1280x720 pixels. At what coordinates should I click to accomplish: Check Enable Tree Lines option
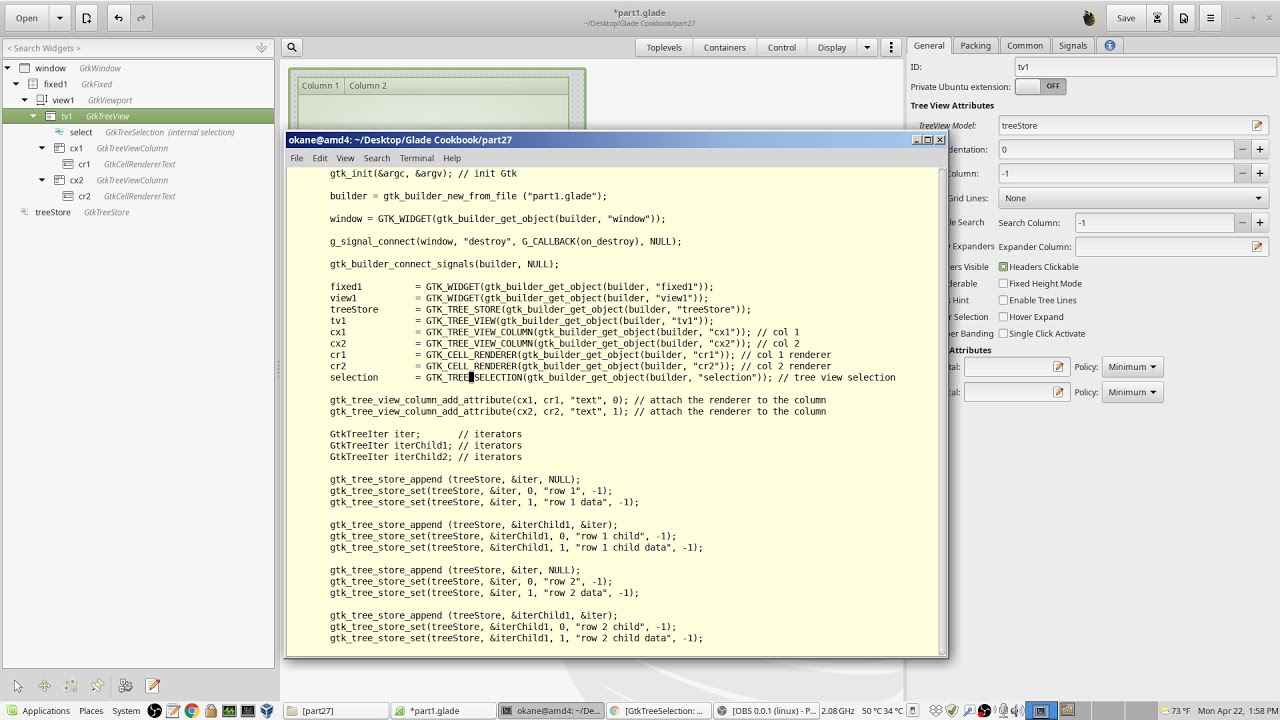pyautogui.click(x=1003, y=300)
